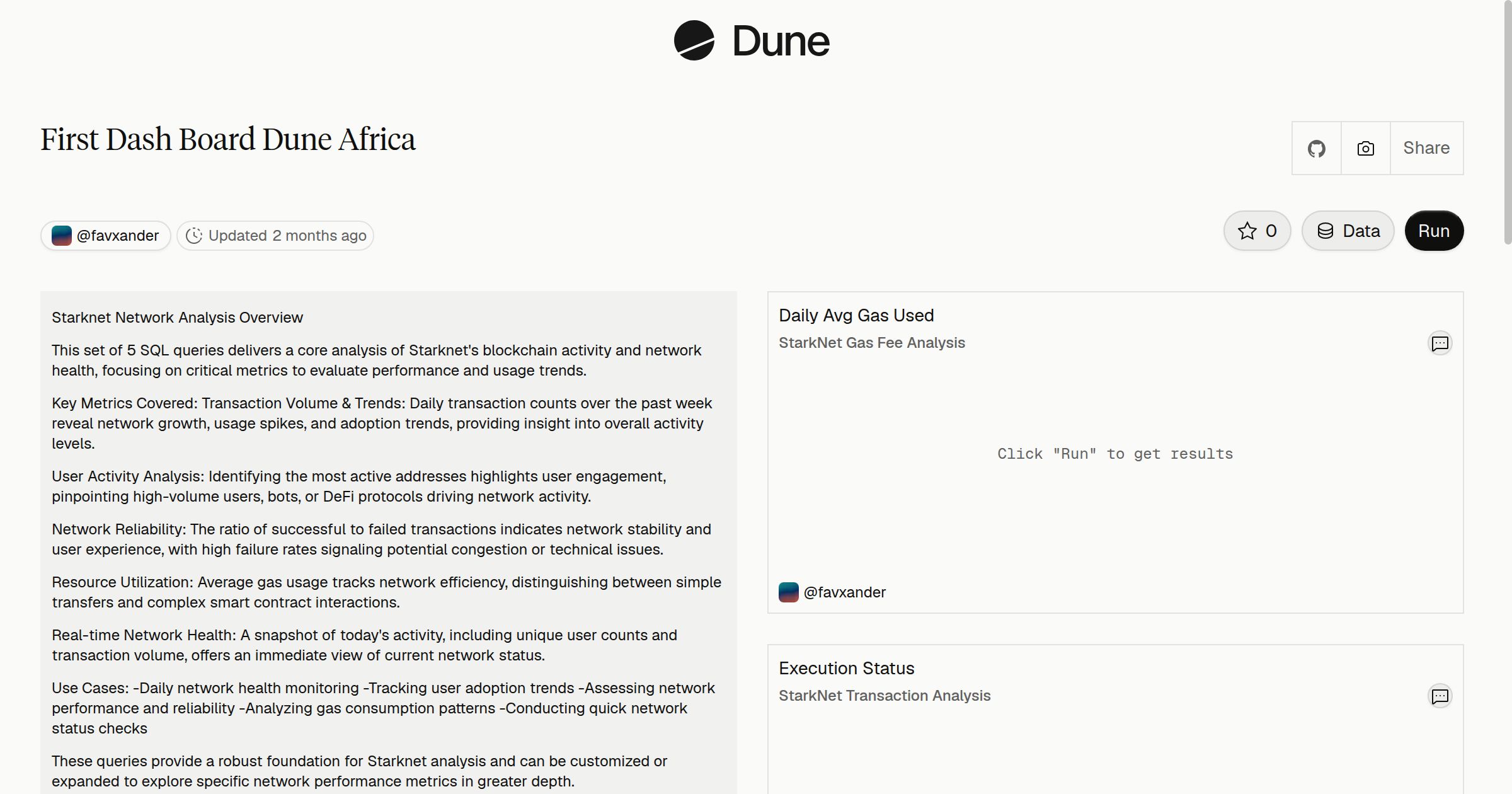1512x794 pixels.
Task: Click the star count '0'
Action: (1271, 231)
